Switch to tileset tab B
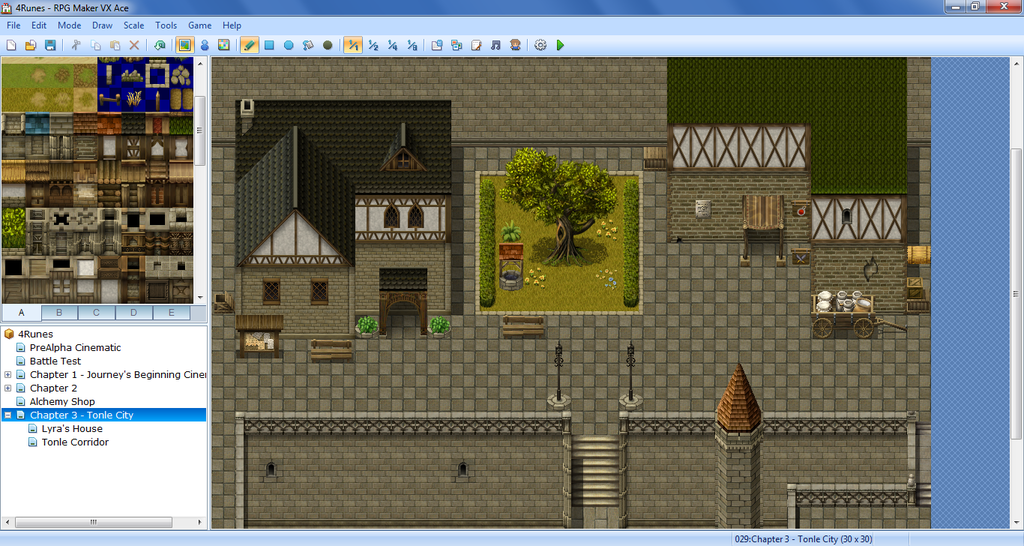This screenshot has height=546, width=1024. [59, 312]
